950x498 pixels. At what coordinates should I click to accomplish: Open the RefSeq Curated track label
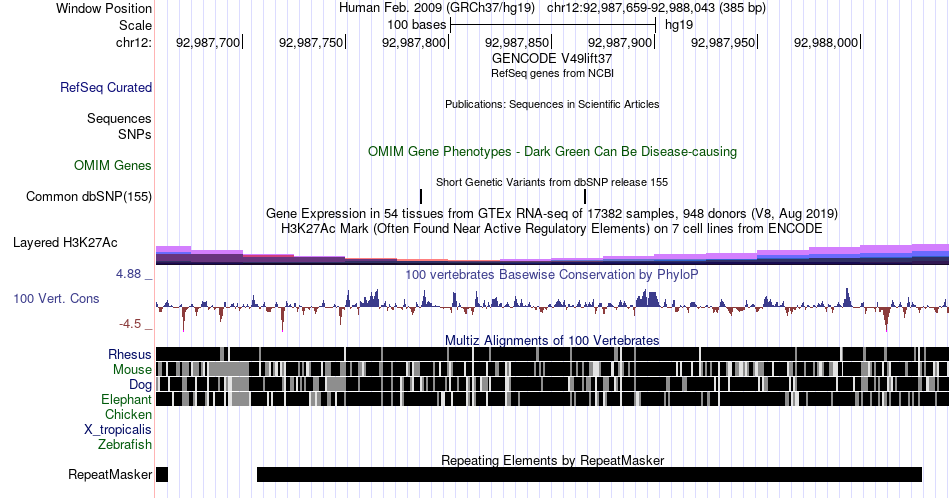tap(106, 87)
